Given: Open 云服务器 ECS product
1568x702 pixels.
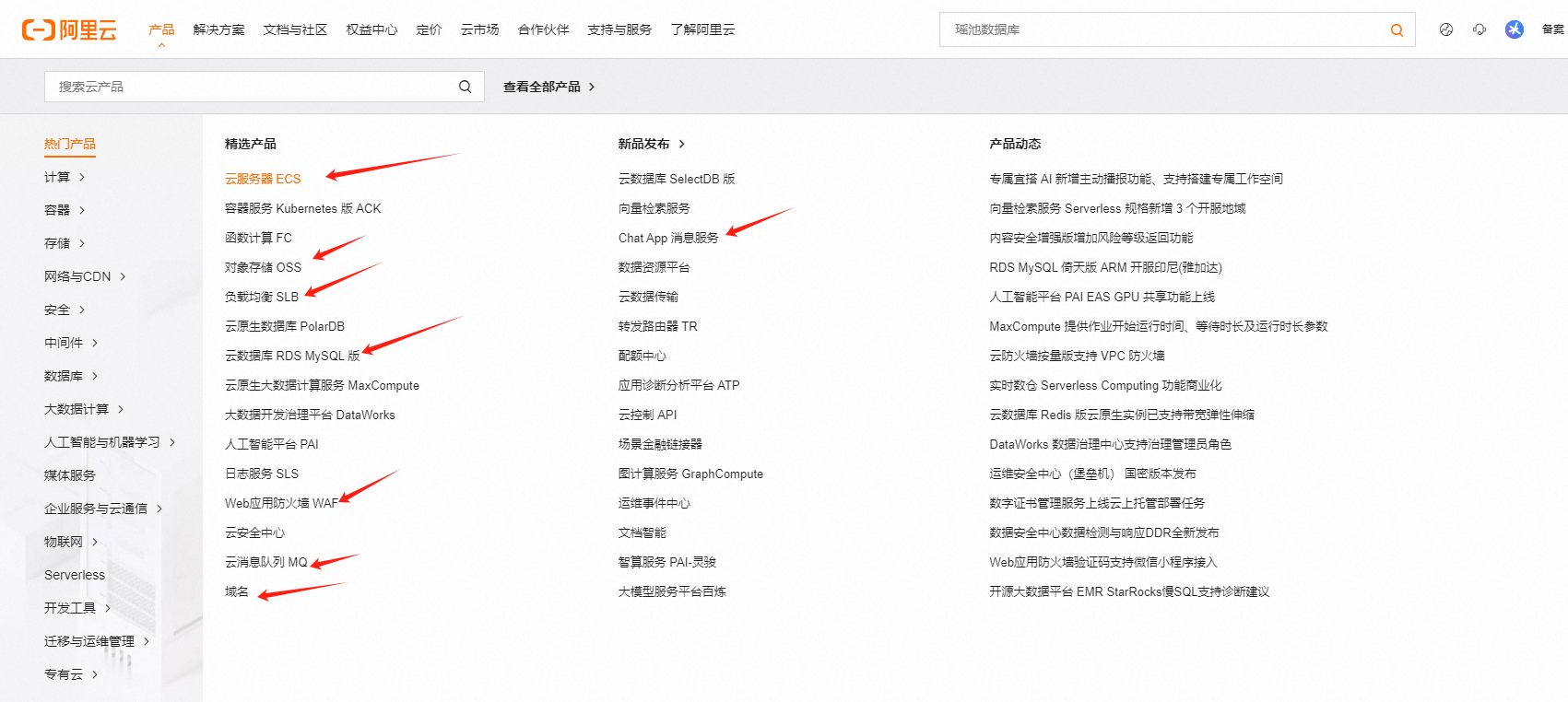Looking at the screenshot, I should pyautogui.click(x=263, y=179).
